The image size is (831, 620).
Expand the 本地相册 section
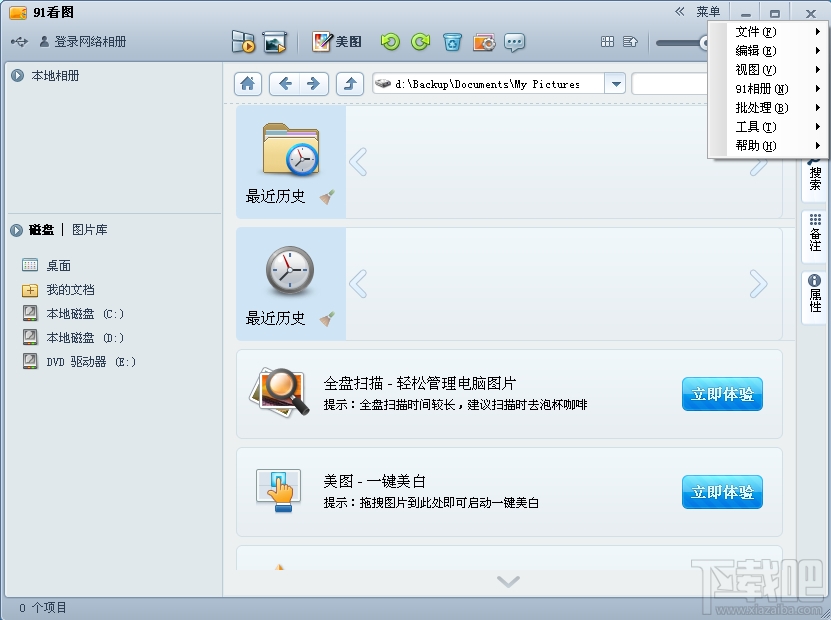point(17,76)
